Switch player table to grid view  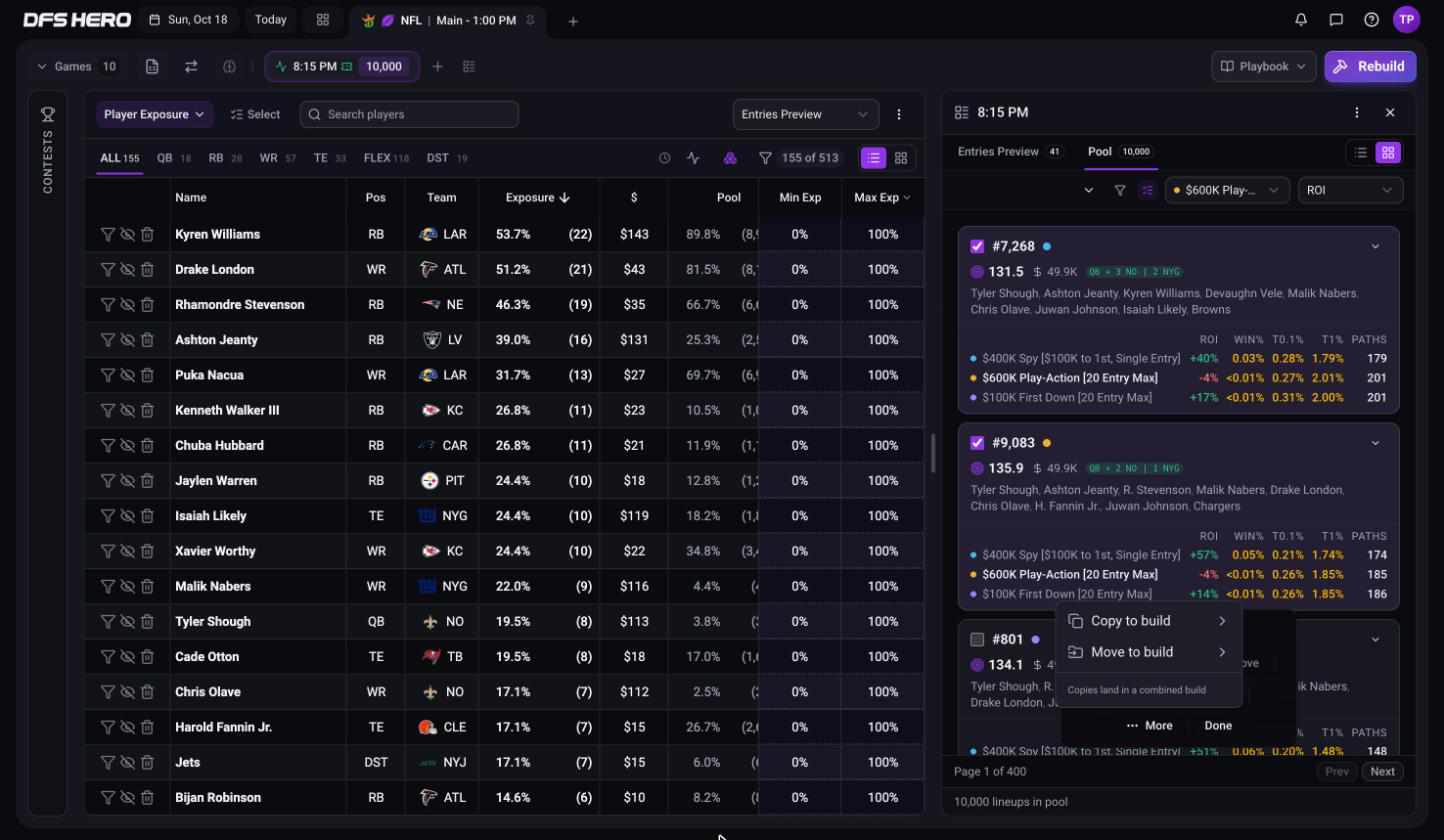[x=901, y=158]
